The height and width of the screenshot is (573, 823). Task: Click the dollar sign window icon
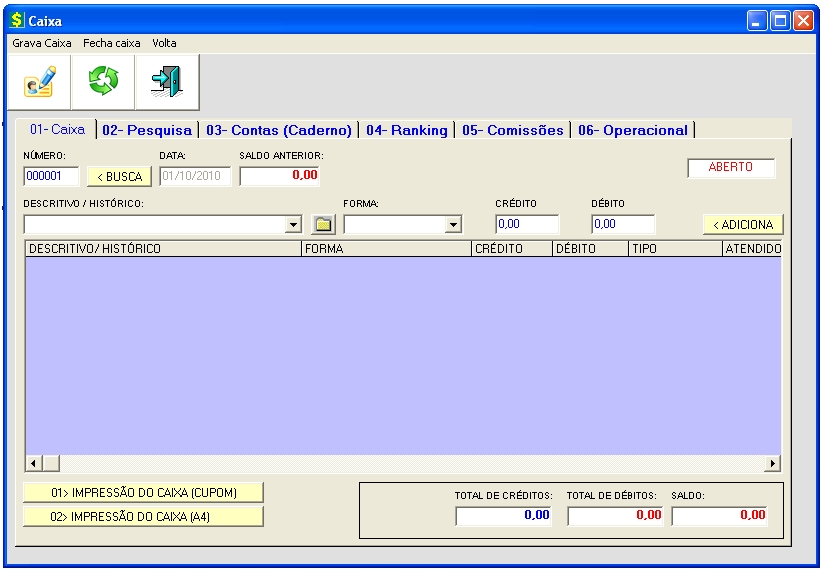coord(16,20)
